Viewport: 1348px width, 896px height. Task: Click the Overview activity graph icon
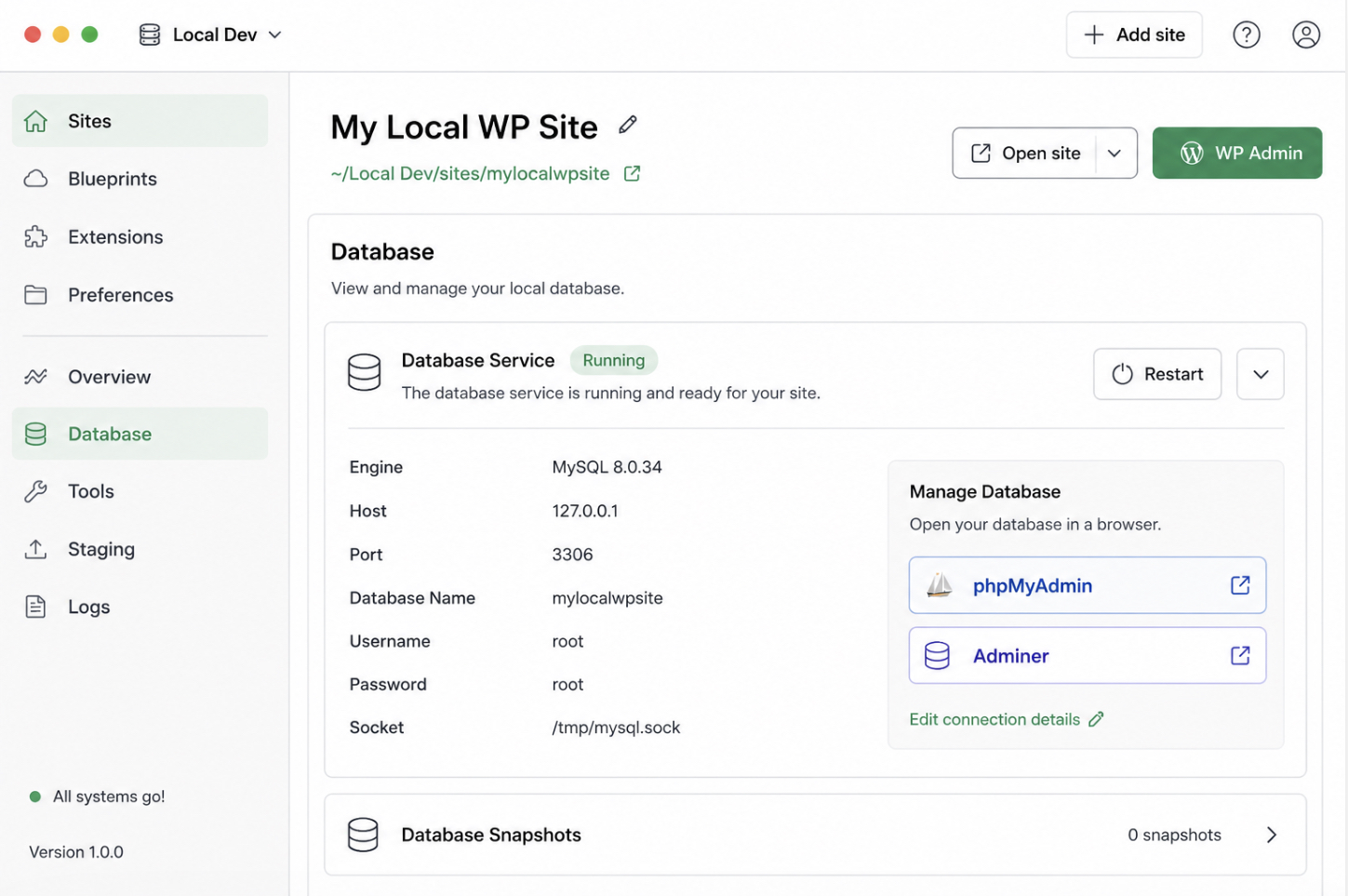[x=35, y=377]
